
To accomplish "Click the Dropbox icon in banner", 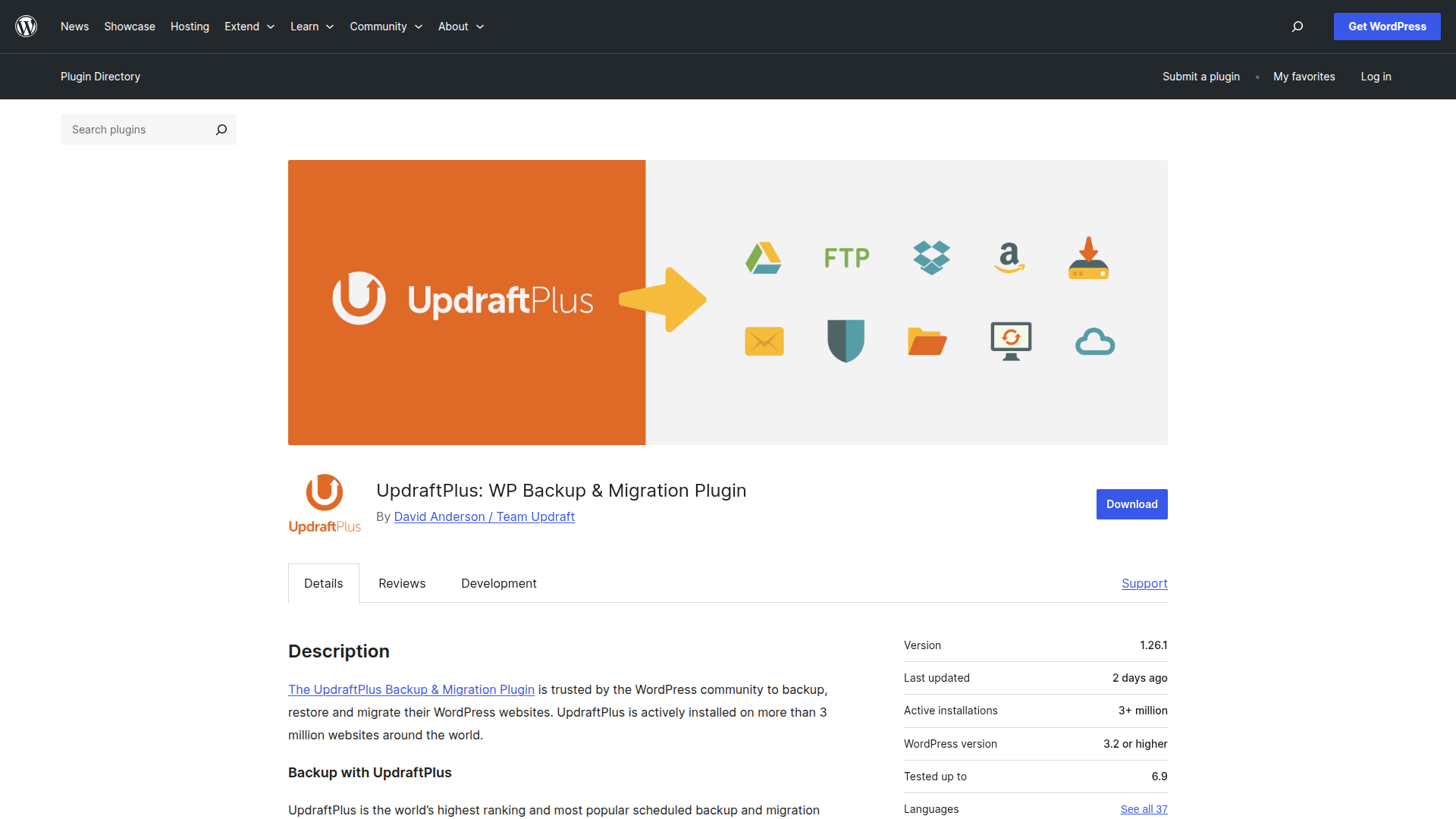I will [x=931, y=258].
